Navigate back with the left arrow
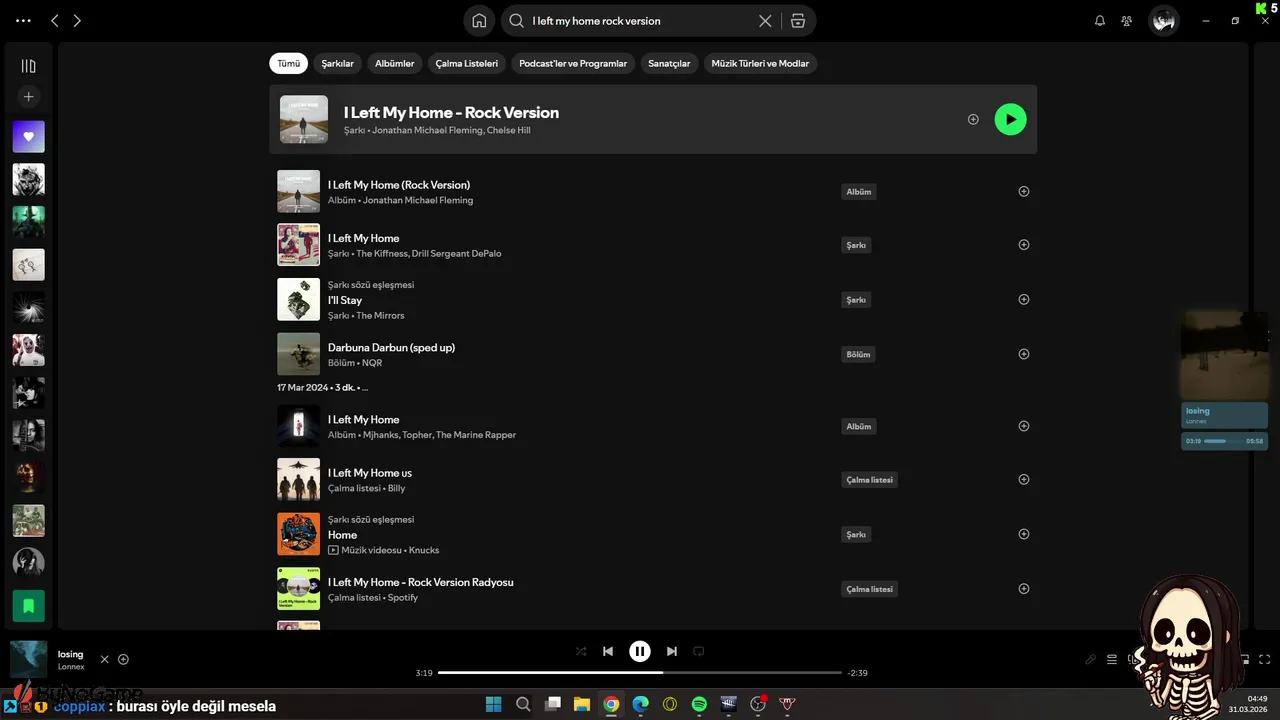This screenshot has height=720, width=1280. 55,20
